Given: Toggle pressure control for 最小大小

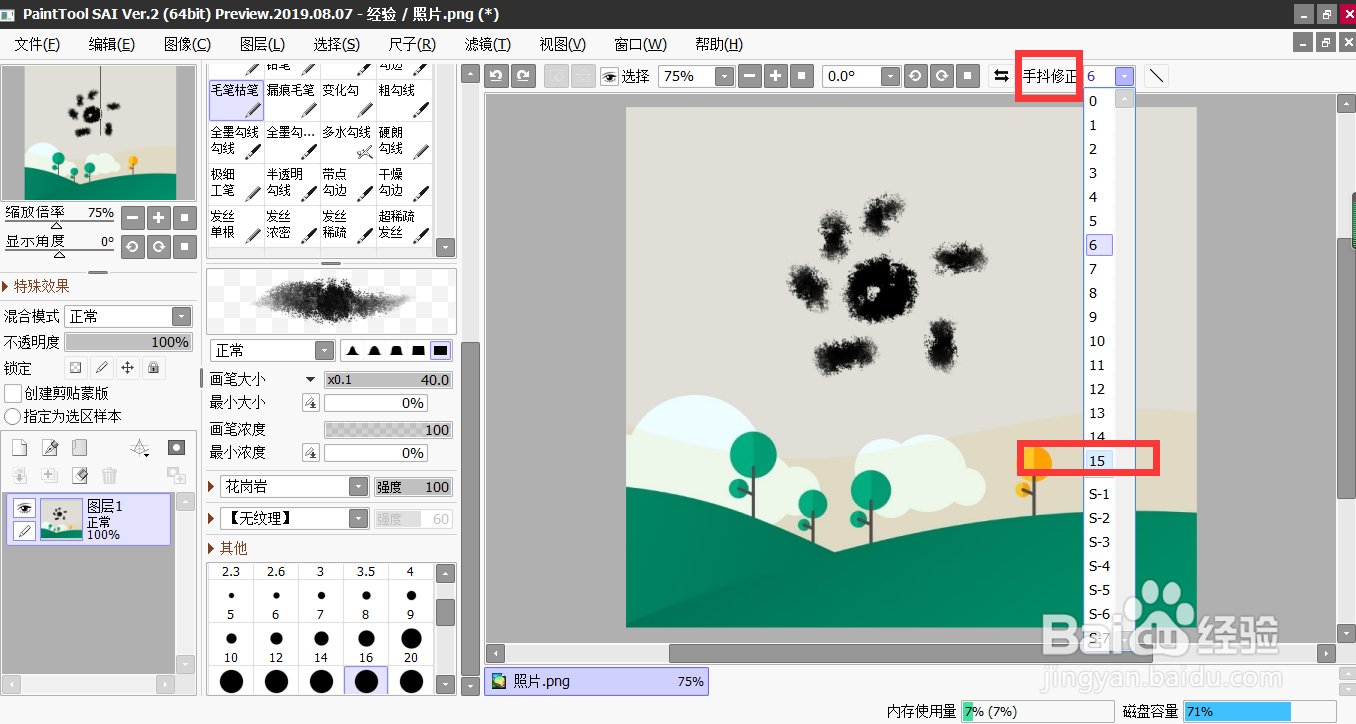Looking at the screenshot, I should [x=311, y=403].
